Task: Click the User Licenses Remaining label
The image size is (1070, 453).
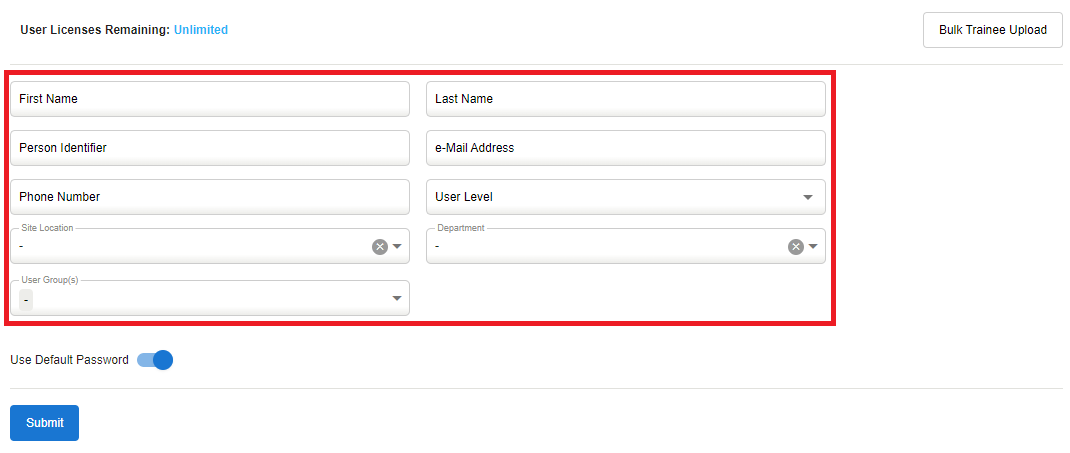Action: pos(95,30)
